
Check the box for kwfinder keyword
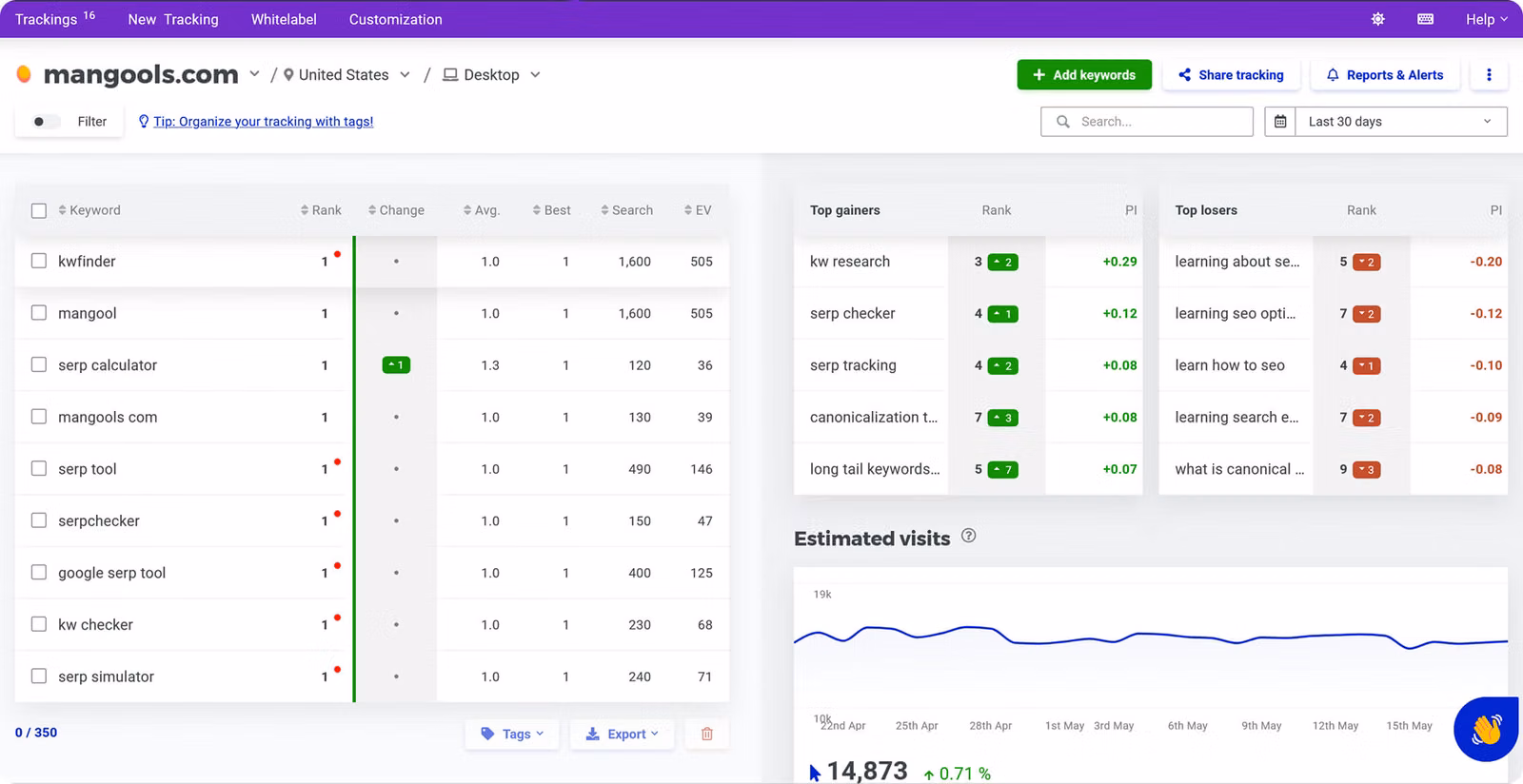pos(39,261)
